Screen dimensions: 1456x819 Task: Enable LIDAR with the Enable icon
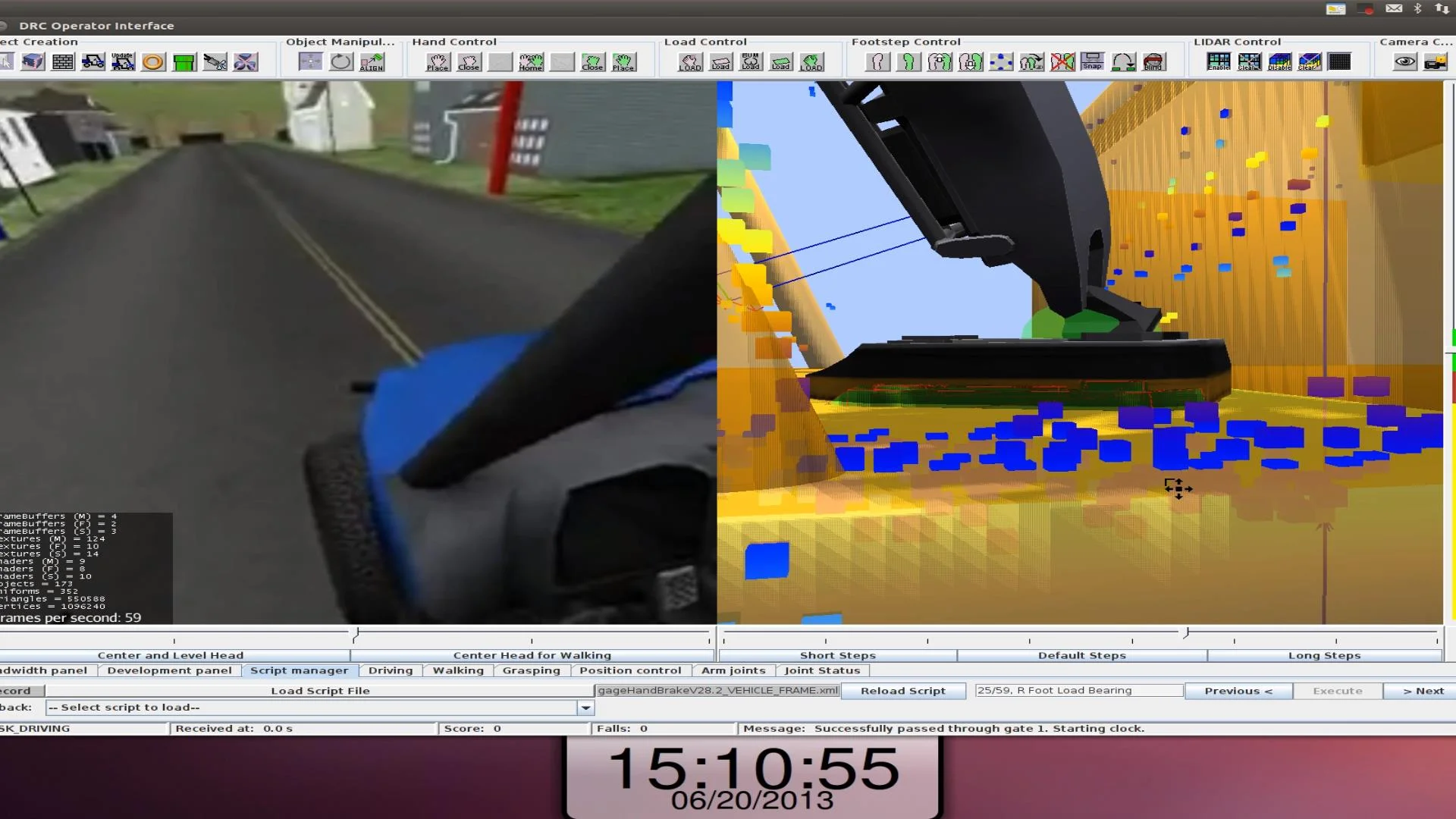click(1219, 62)
